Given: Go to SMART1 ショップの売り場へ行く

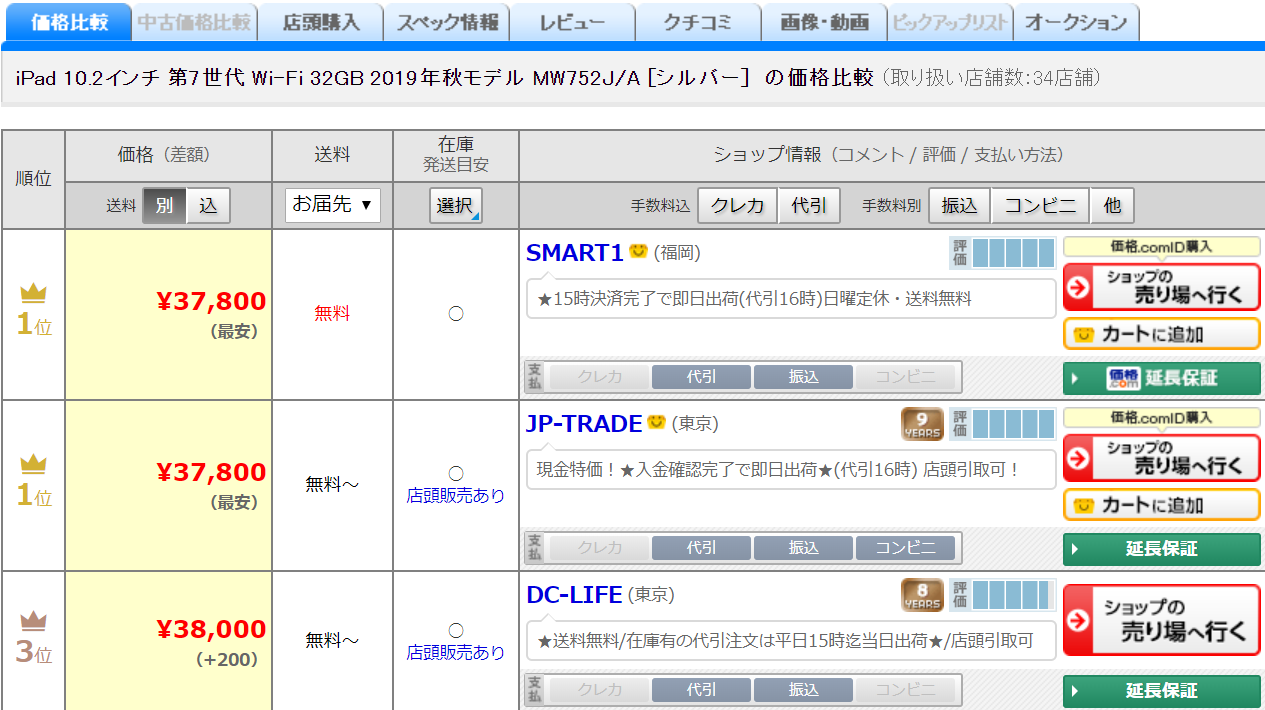Looking at the screenshot, I should (x=1161, y=287).
